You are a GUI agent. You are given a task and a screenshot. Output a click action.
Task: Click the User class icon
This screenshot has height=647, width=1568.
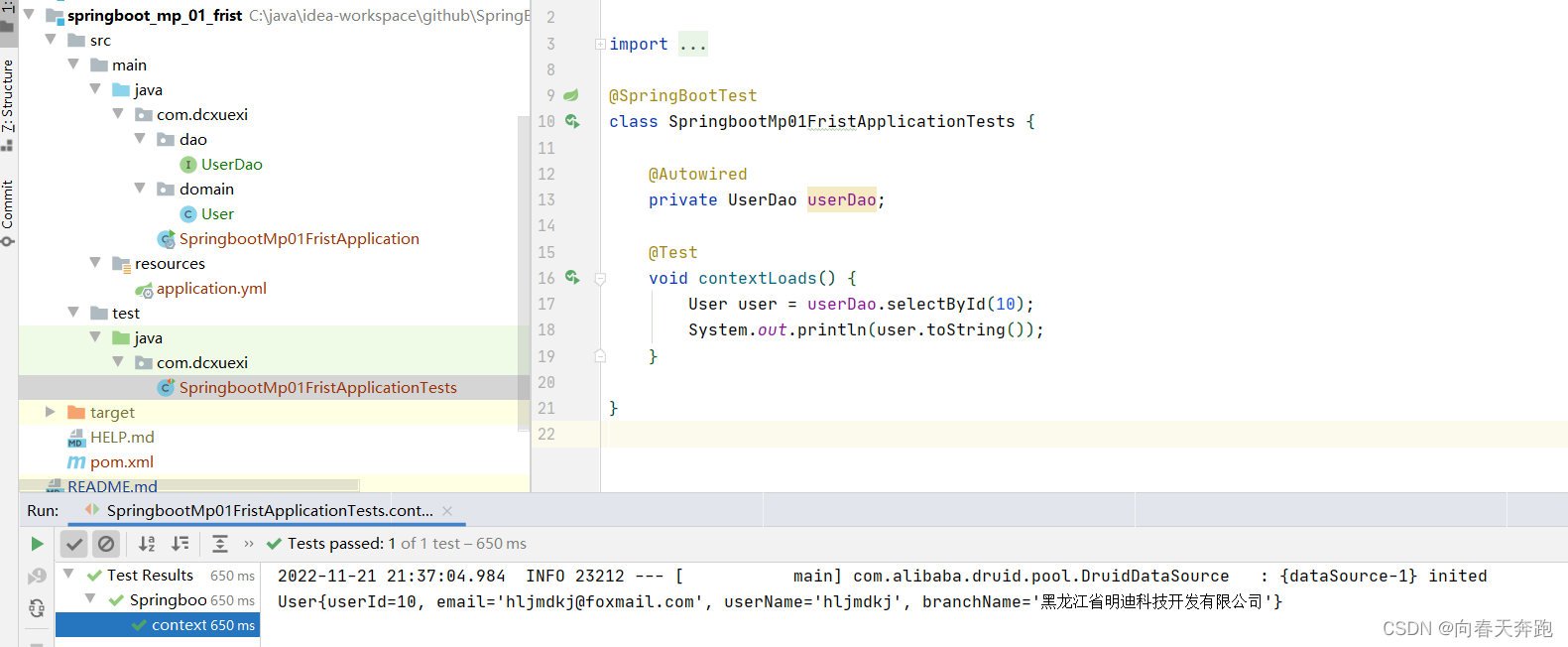188,214
